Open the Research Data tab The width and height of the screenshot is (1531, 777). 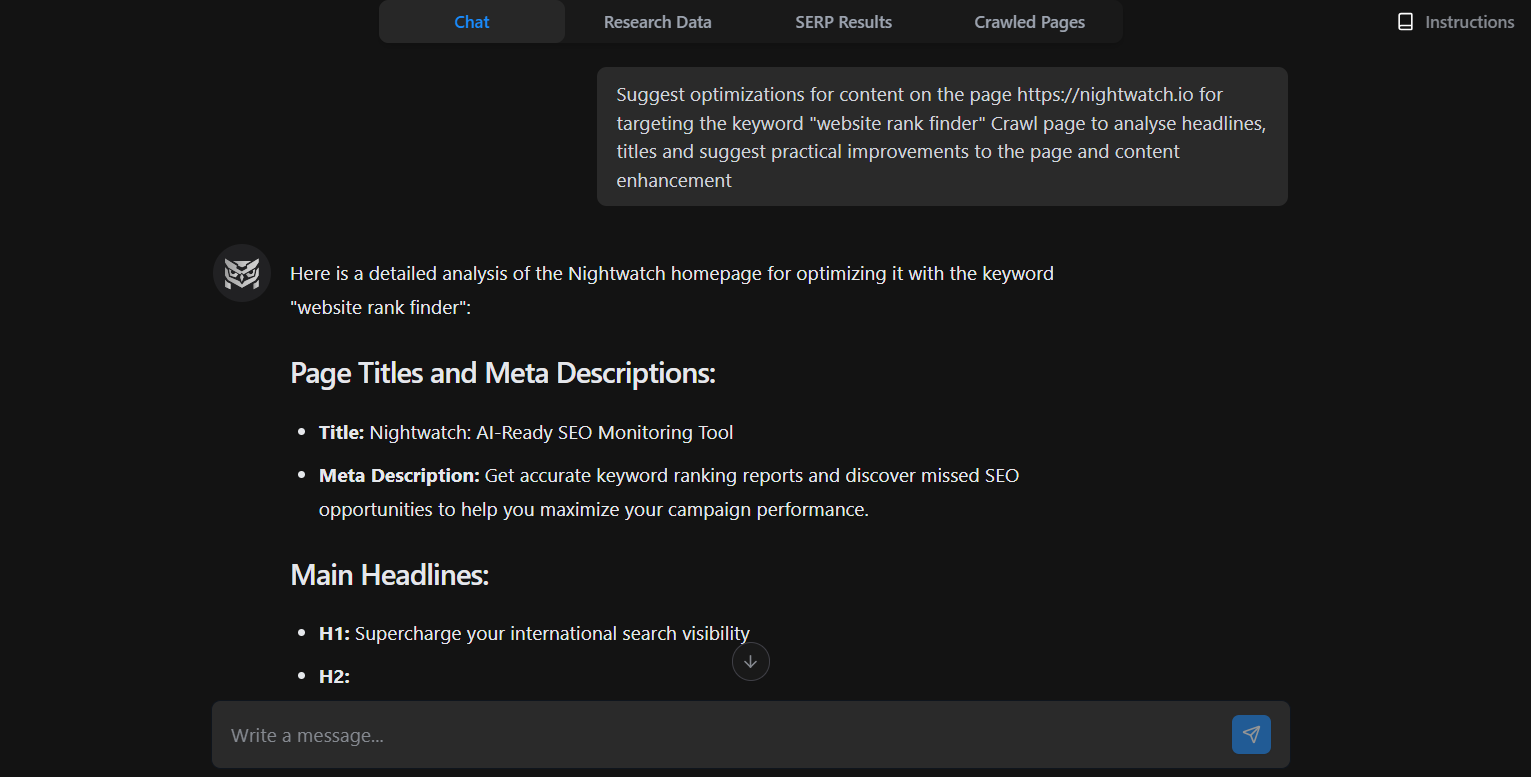pos(657,22)
